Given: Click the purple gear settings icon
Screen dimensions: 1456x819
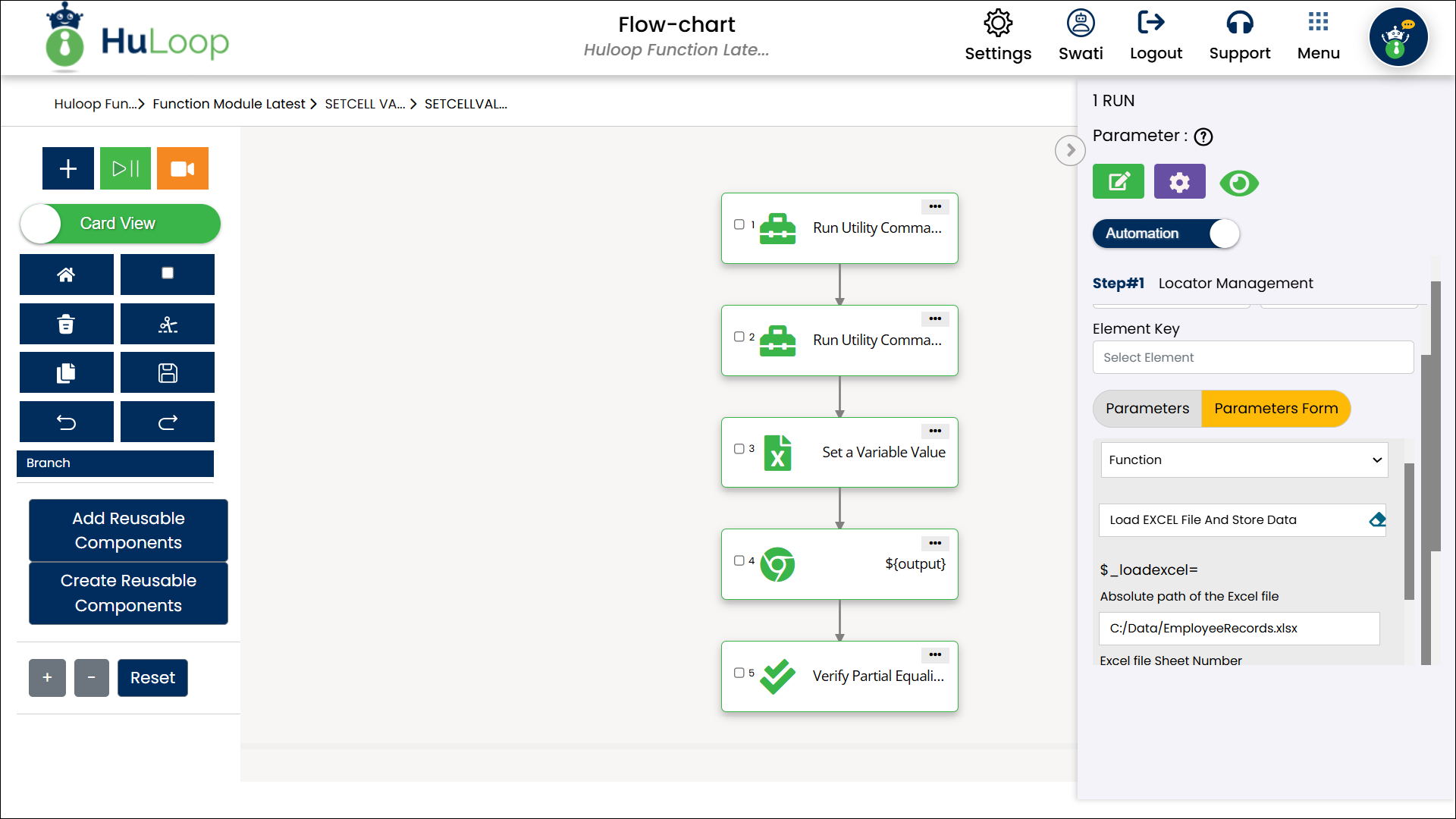Looking at the screenshot, I should (1179, 182).
